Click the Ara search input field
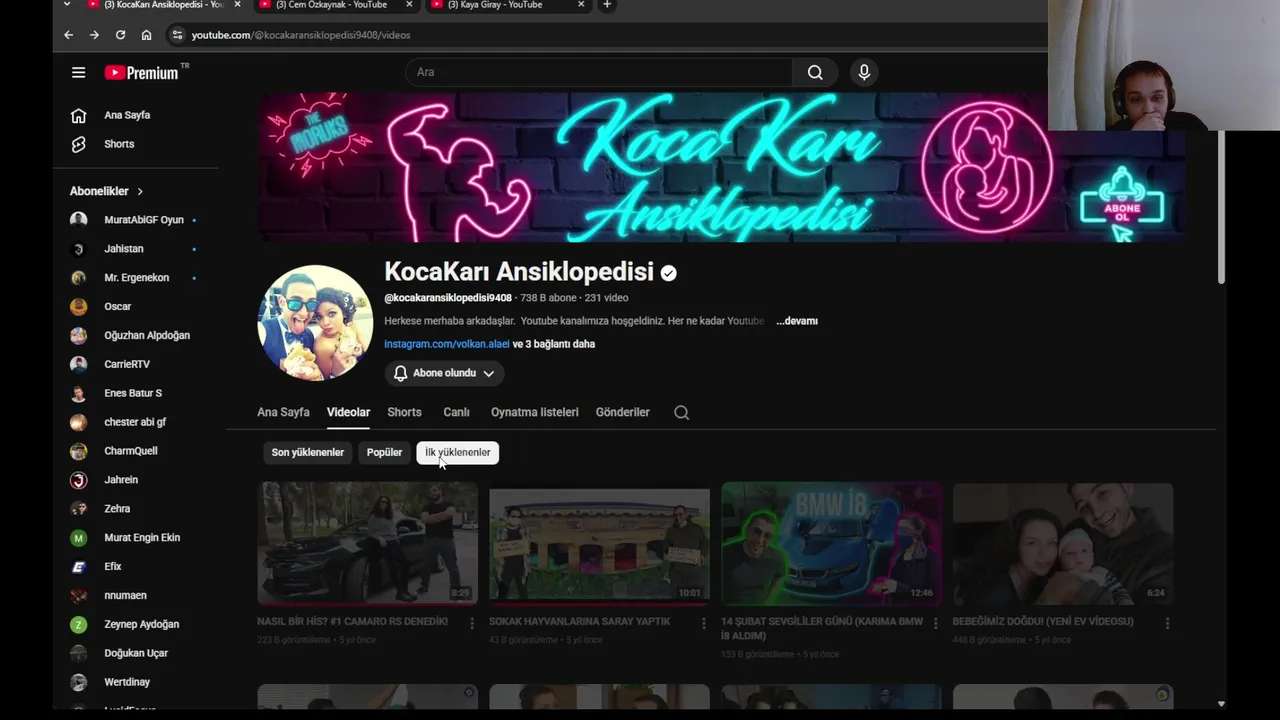This screenshot has height=720, width=1280. tap(599, 72)
